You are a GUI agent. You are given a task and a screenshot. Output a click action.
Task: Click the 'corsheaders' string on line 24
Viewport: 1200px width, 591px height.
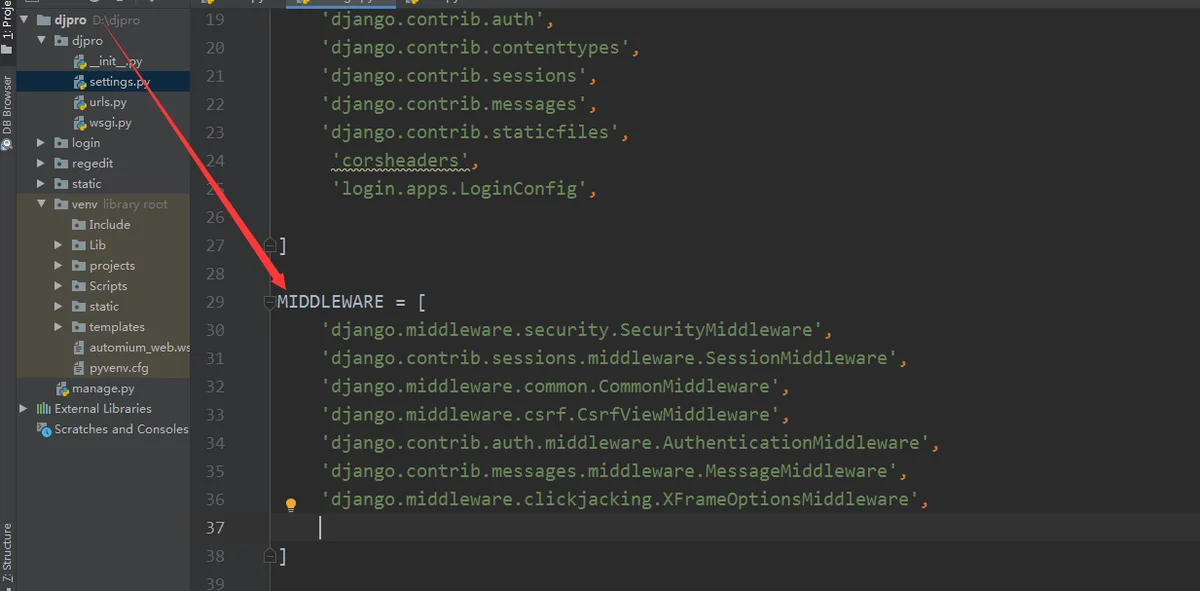coord(401,160)
